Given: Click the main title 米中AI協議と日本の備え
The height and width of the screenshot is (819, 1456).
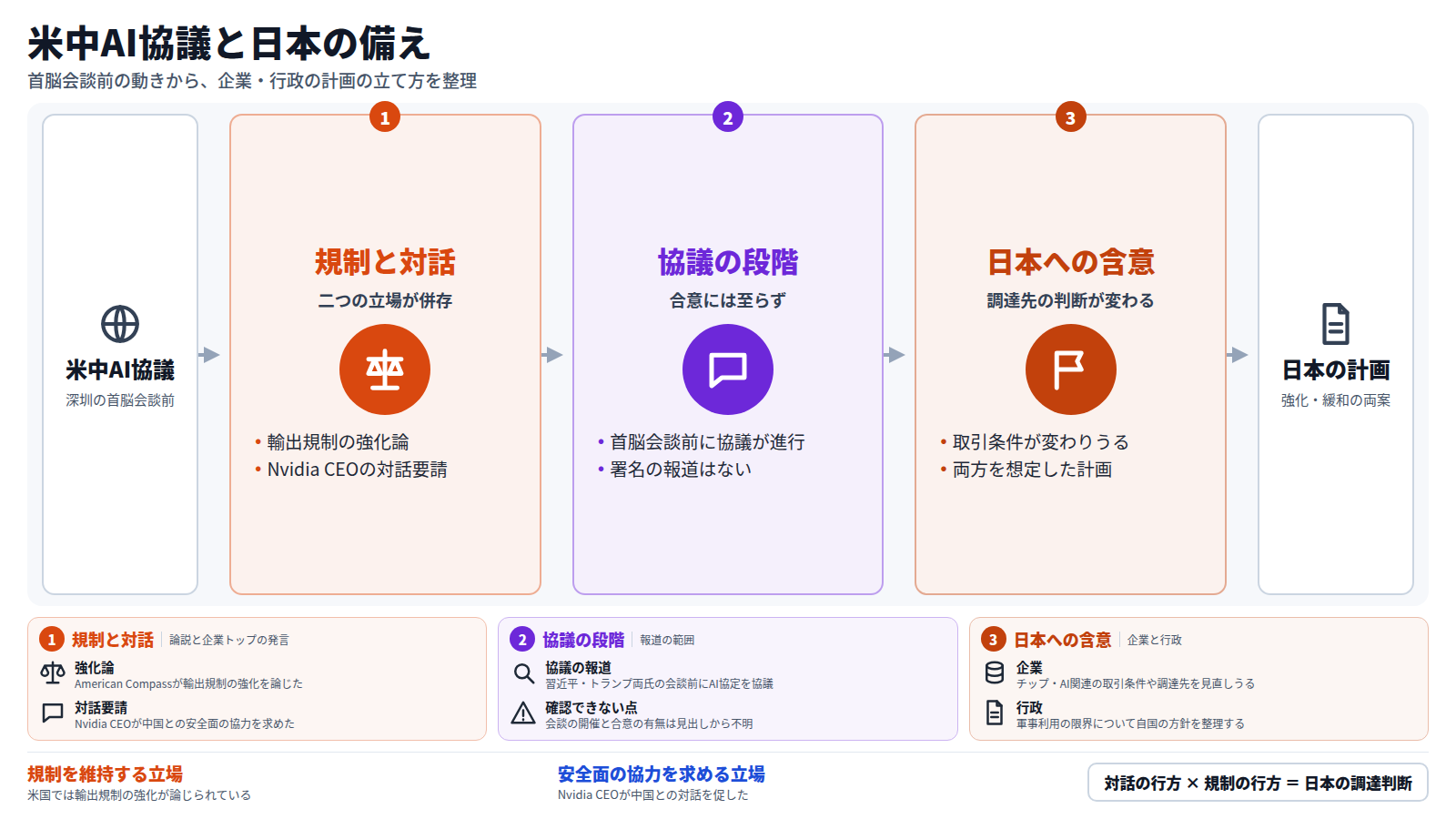Looking at the screenshot, I should click(x=228, y=43).
